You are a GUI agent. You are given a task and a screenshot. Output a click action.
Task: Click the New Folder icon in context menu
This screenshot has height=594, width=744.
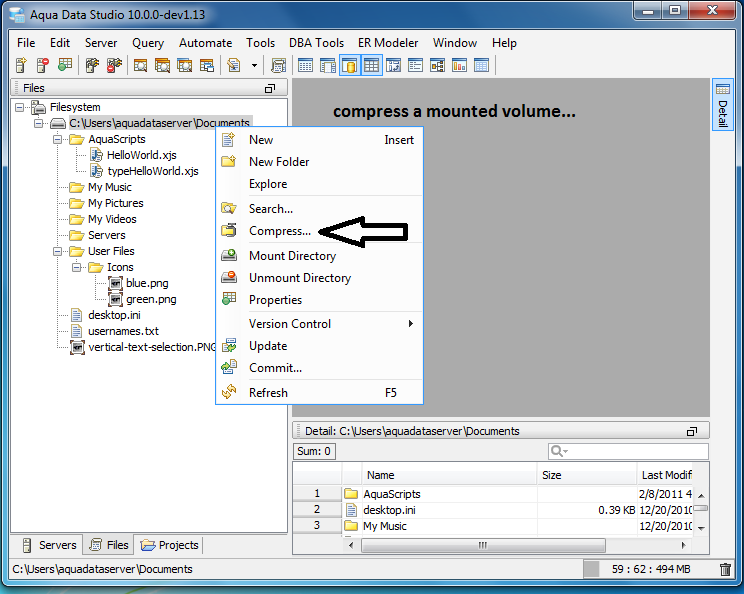[x=229, y=161]
